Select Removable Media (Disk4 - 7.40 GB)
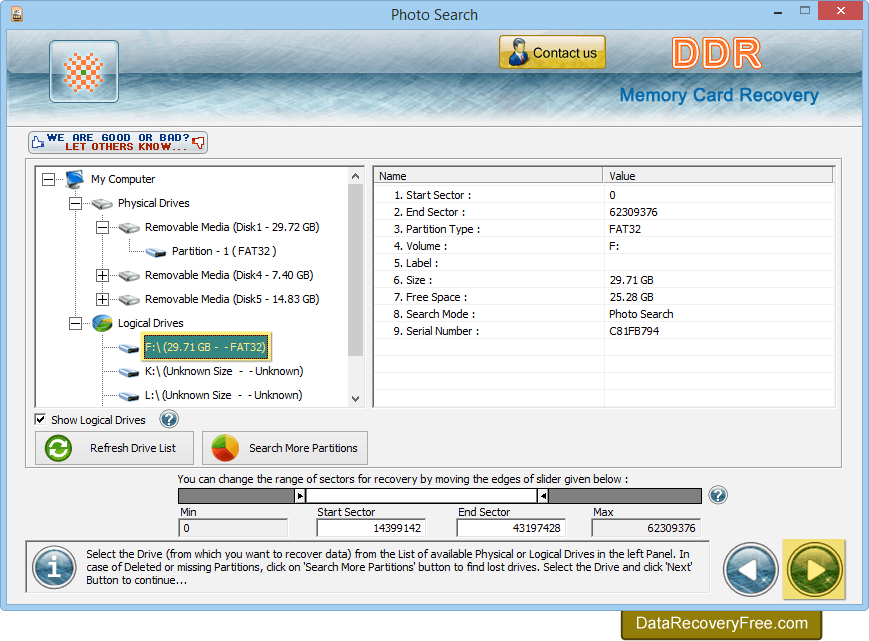 click(x=229, y=275)
